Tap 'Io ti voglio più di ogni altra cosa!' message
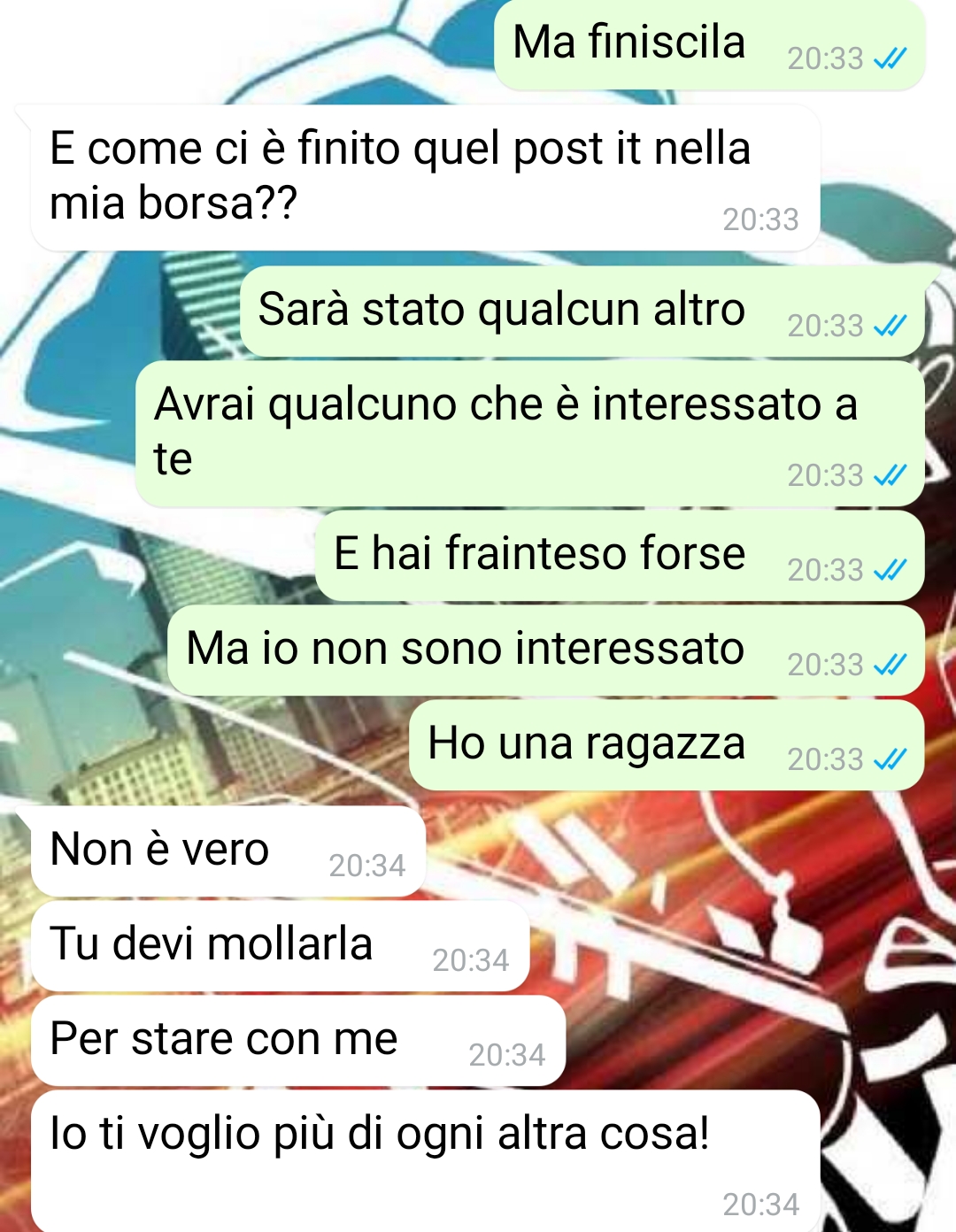The width and height of the screenshot is (956, 1232). coord(426,1161)
